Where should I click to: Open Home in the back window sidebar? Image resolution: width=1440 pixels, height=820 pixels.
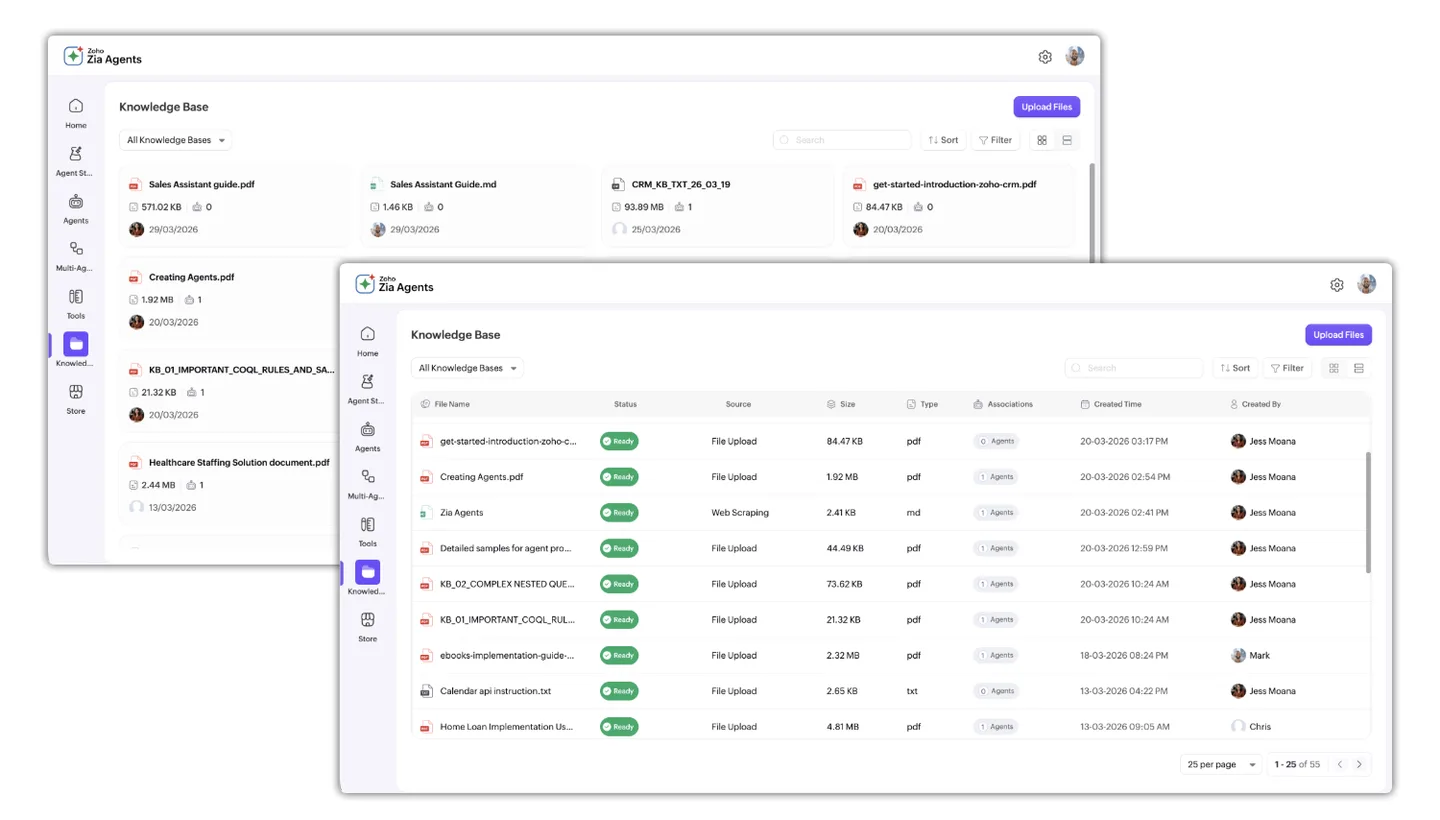(x=76, y=112)
